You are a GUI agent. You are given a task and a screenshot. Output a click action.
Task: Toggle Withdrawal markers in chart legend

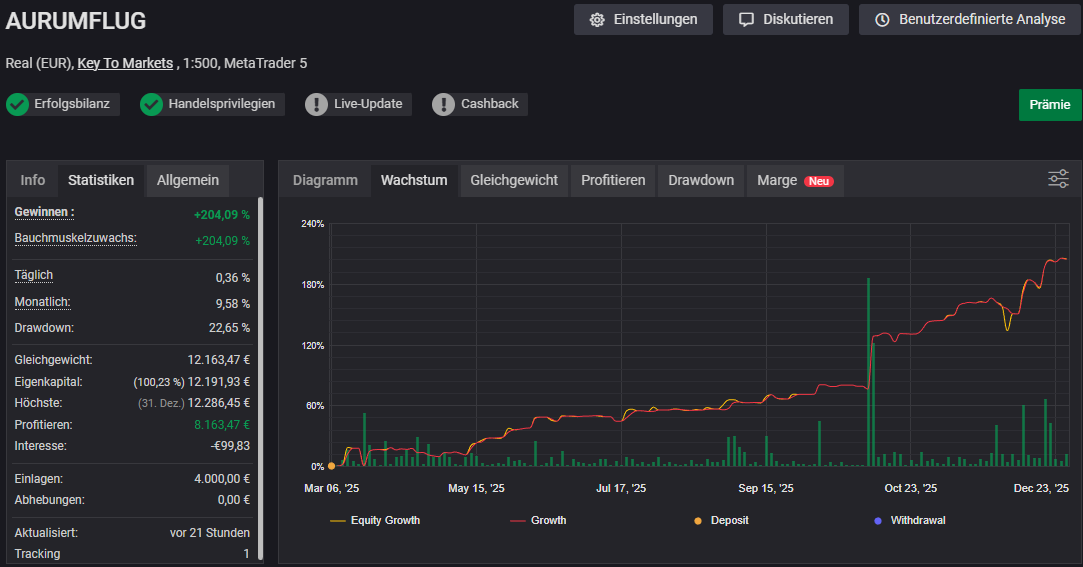908,520
